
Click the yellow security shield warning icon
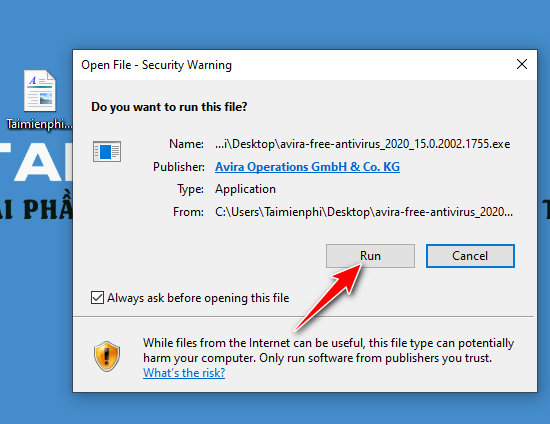[107, 356]
